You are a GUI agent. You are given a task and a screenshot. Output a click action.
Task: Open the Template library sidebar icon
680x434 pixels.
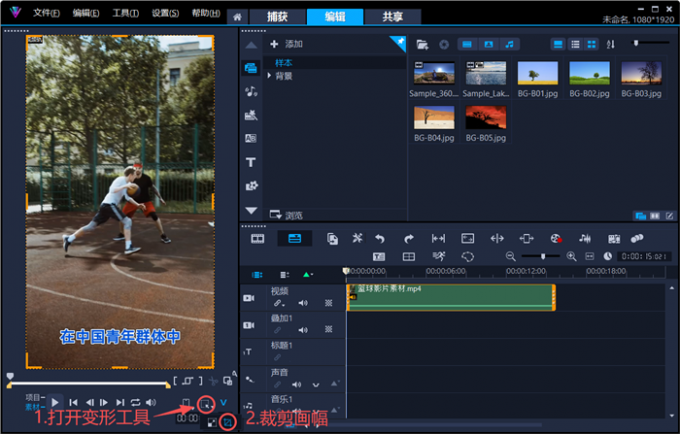coord(251,115)
